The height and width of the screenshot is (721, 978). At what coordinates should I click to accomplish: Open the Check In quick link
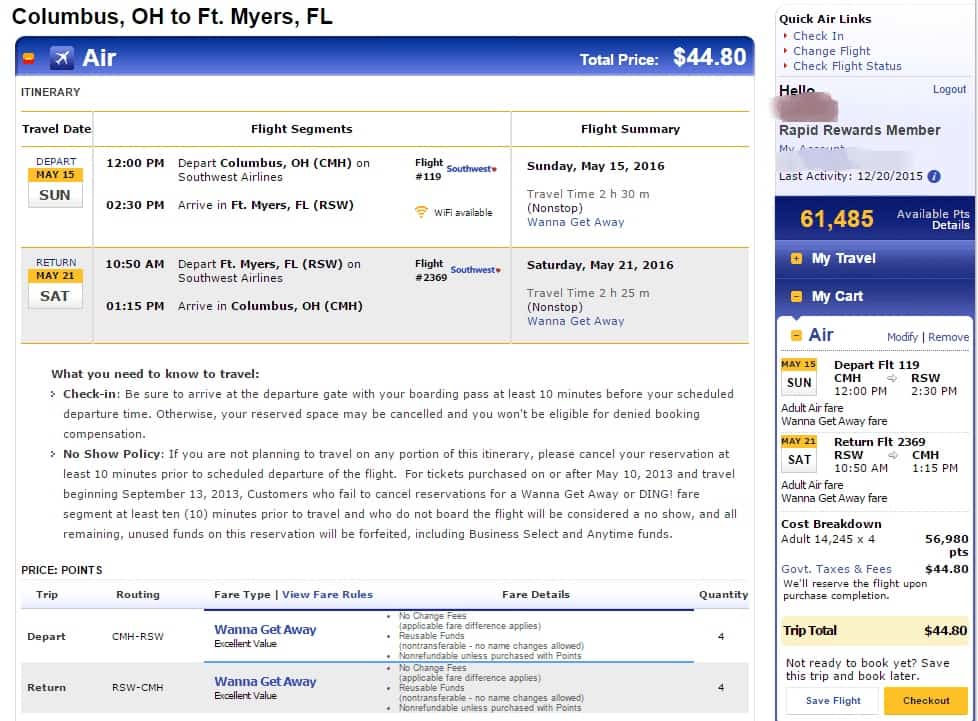coord(818,36)
